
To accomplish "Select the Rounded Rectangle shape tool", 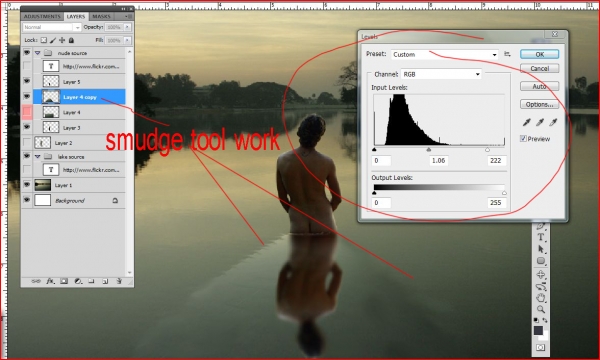I will pyautogui.click(x=541, y=261).
